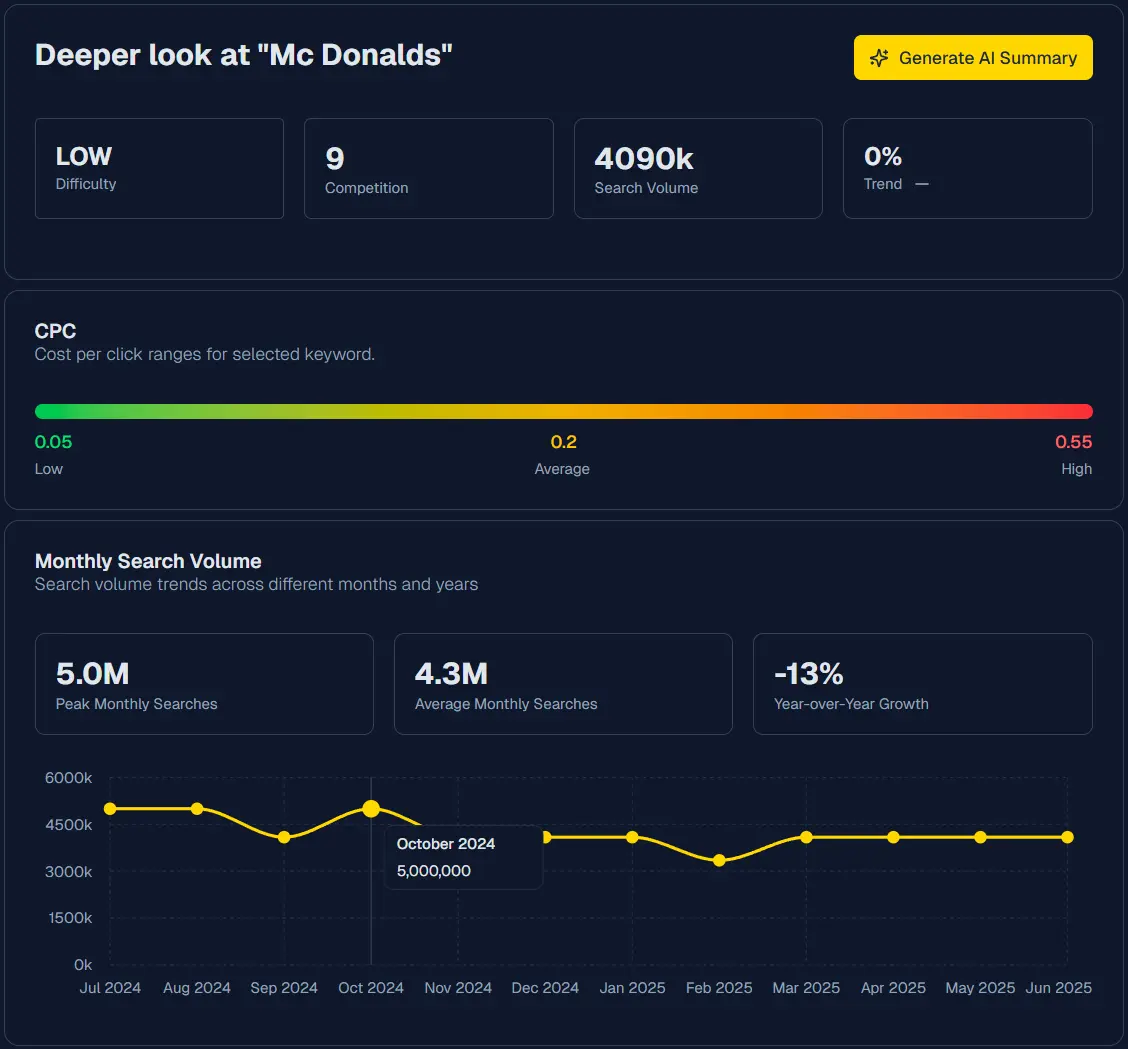
Task: Select the 5.0M Peak Monthly Searches card
Action: 204,684
